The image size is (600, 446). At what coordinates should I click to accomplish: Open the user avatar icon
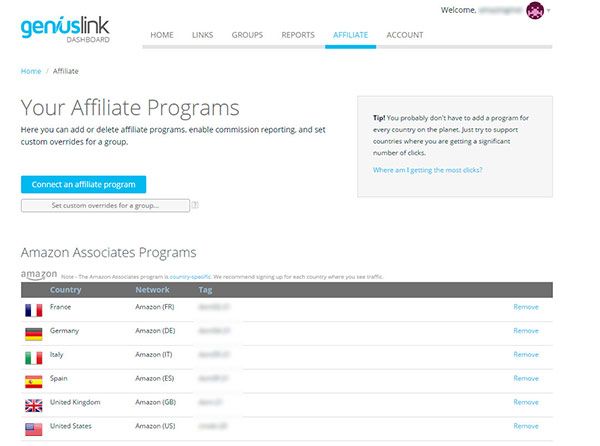pyautogui.click(x=535, y=10)
